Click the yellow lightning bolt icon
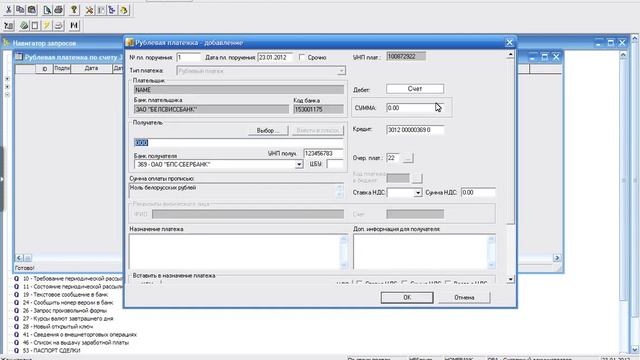 point(47,26)
